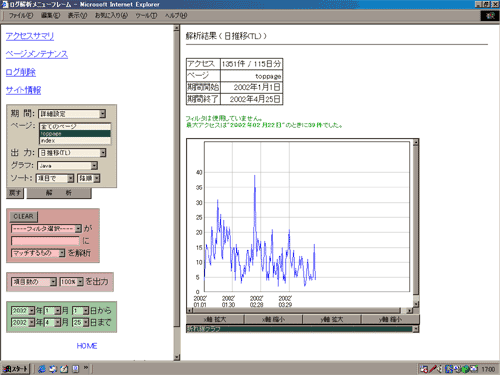
Task: Click the y軸 縮小 button
Action: click(x=390, y=319)
